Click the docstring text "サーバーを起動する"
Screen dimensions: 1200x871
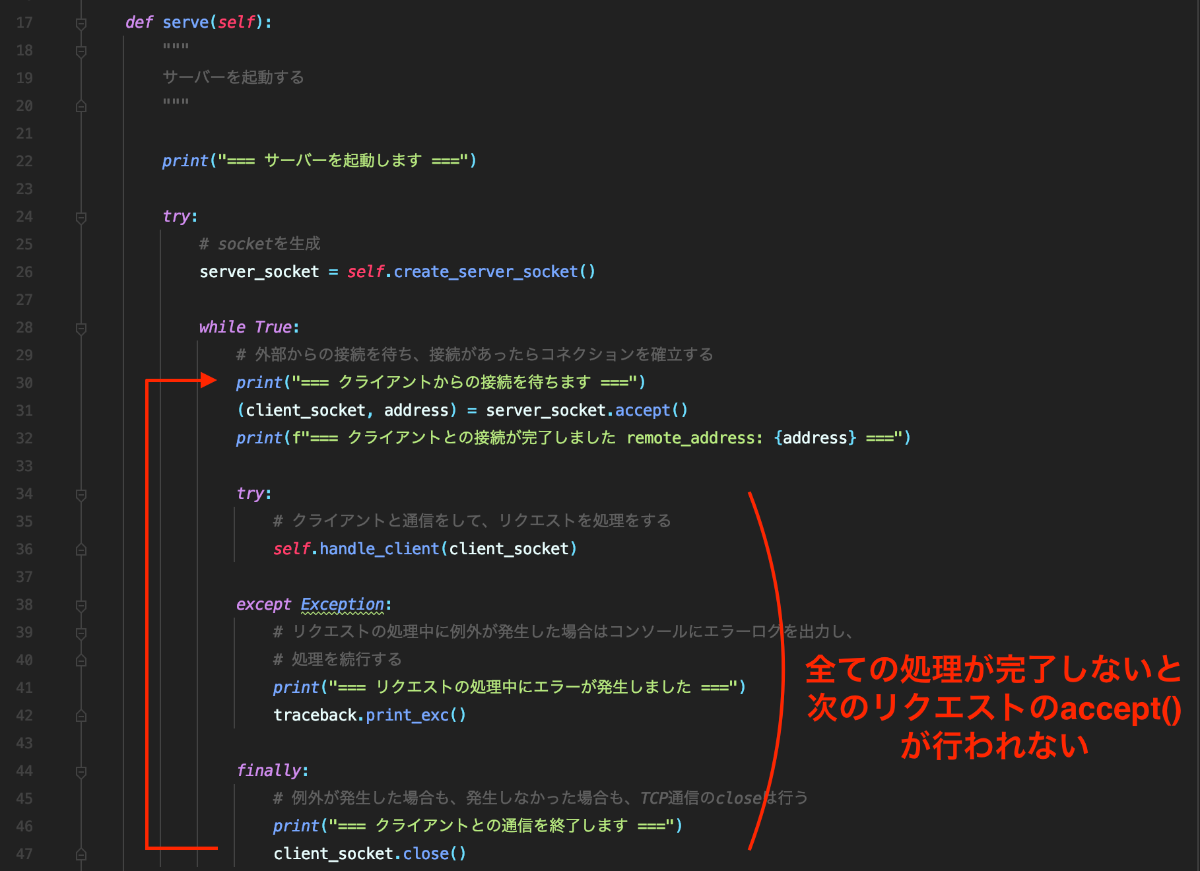coord(233,77)
